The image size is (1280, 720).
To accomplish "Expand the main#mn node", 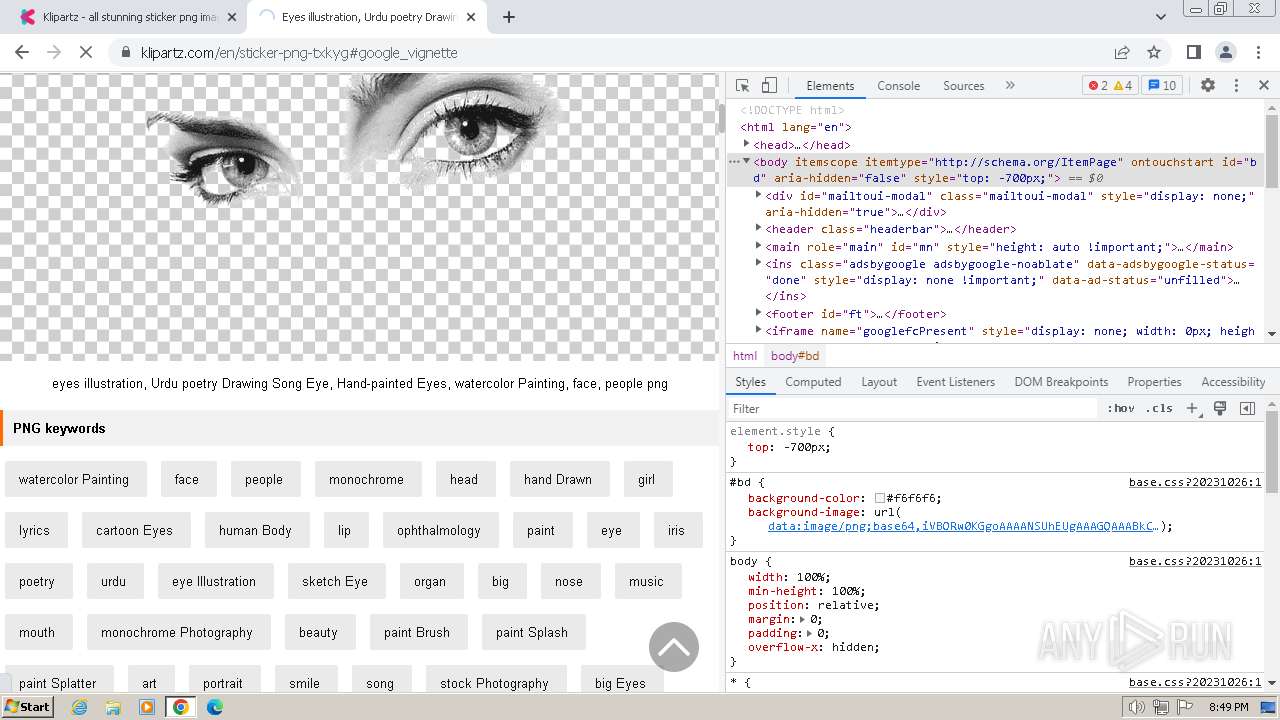I will [x=758, y=246].
